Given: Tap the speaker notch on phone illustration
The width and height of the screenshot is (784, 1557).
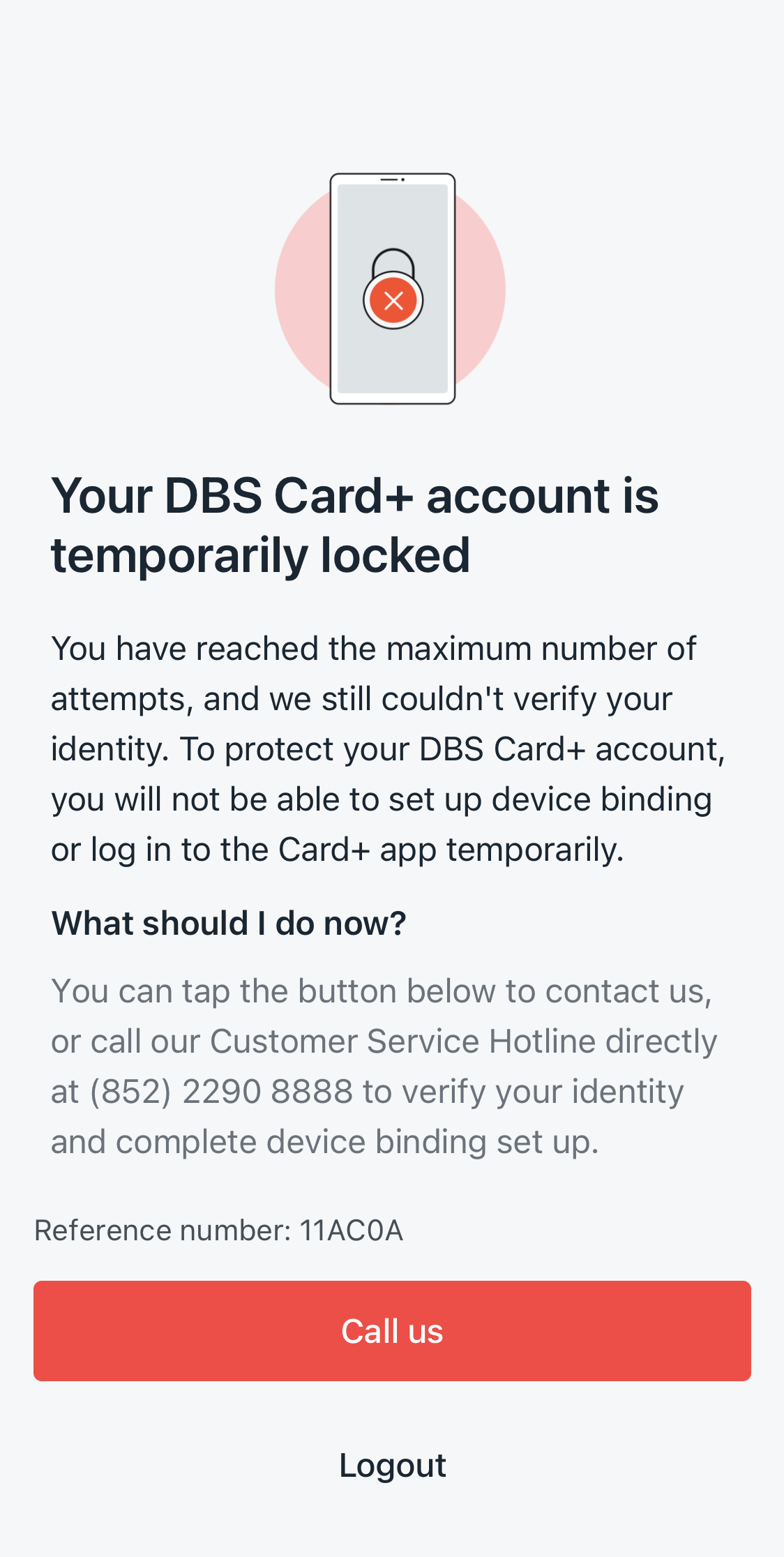Looking at the screenshot, I should click(392, 179).
